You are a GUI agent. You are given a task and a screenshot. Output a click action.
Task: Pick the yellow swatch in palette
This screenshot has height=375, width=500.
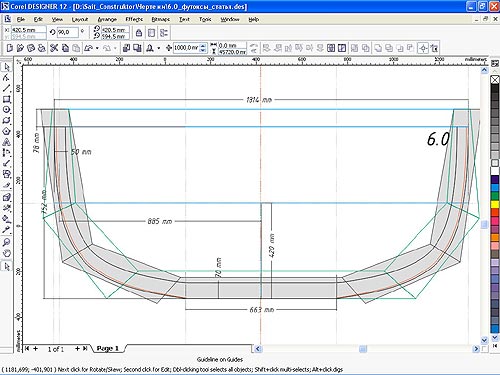coord(495,204)
